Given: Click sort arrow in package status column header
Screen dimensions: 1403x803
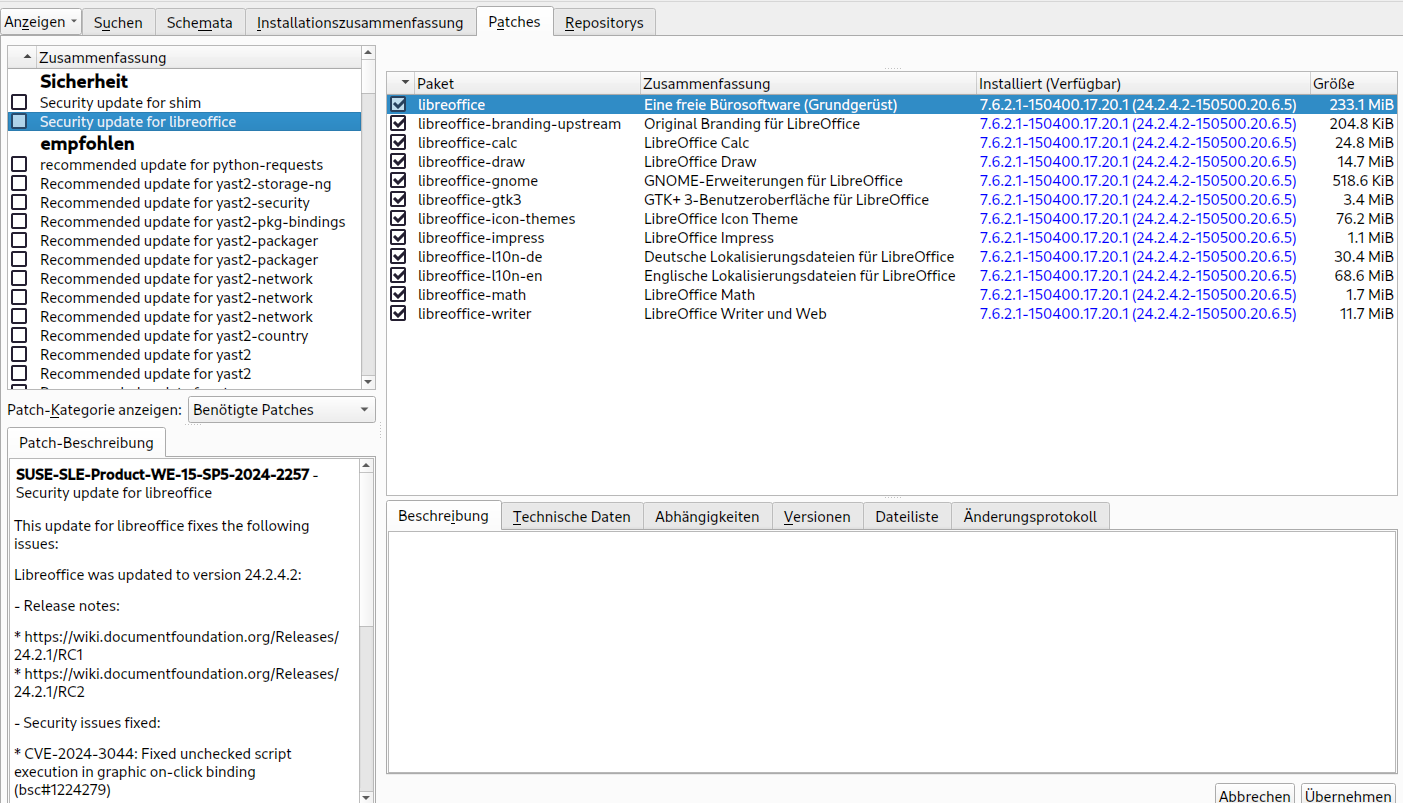Looking at the screenshot, I should (x=405, y=83).
